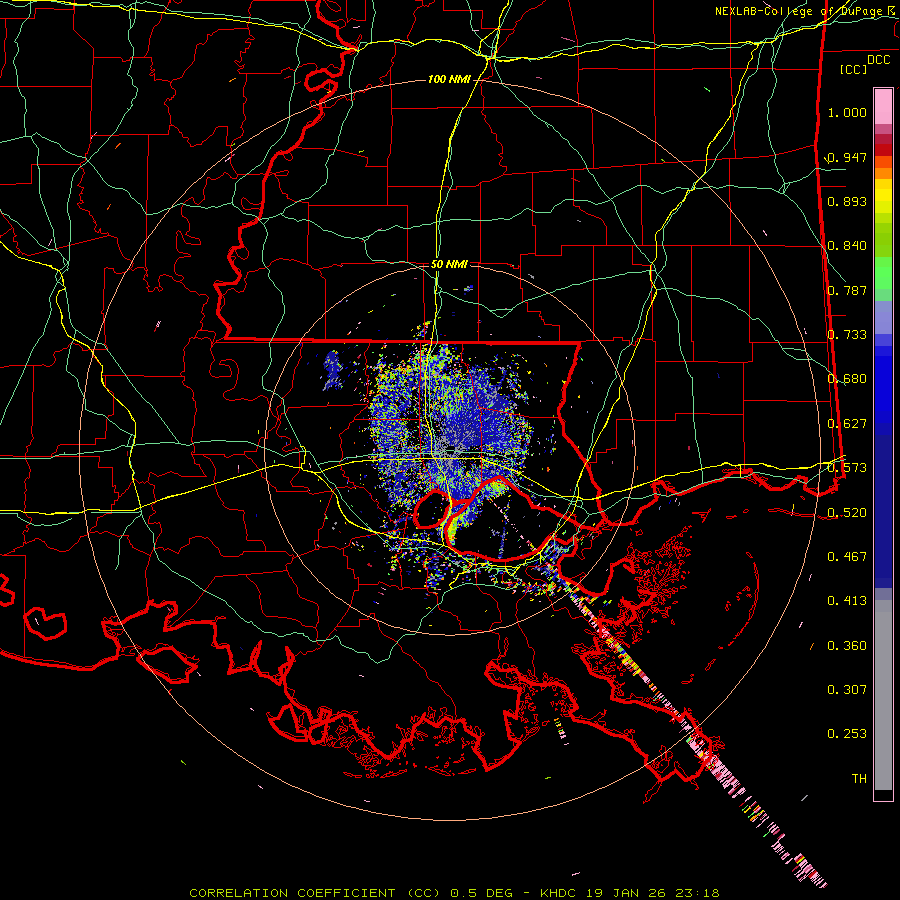
Task: Click the 0.733 value on color scale
Action: pos(847,335)
